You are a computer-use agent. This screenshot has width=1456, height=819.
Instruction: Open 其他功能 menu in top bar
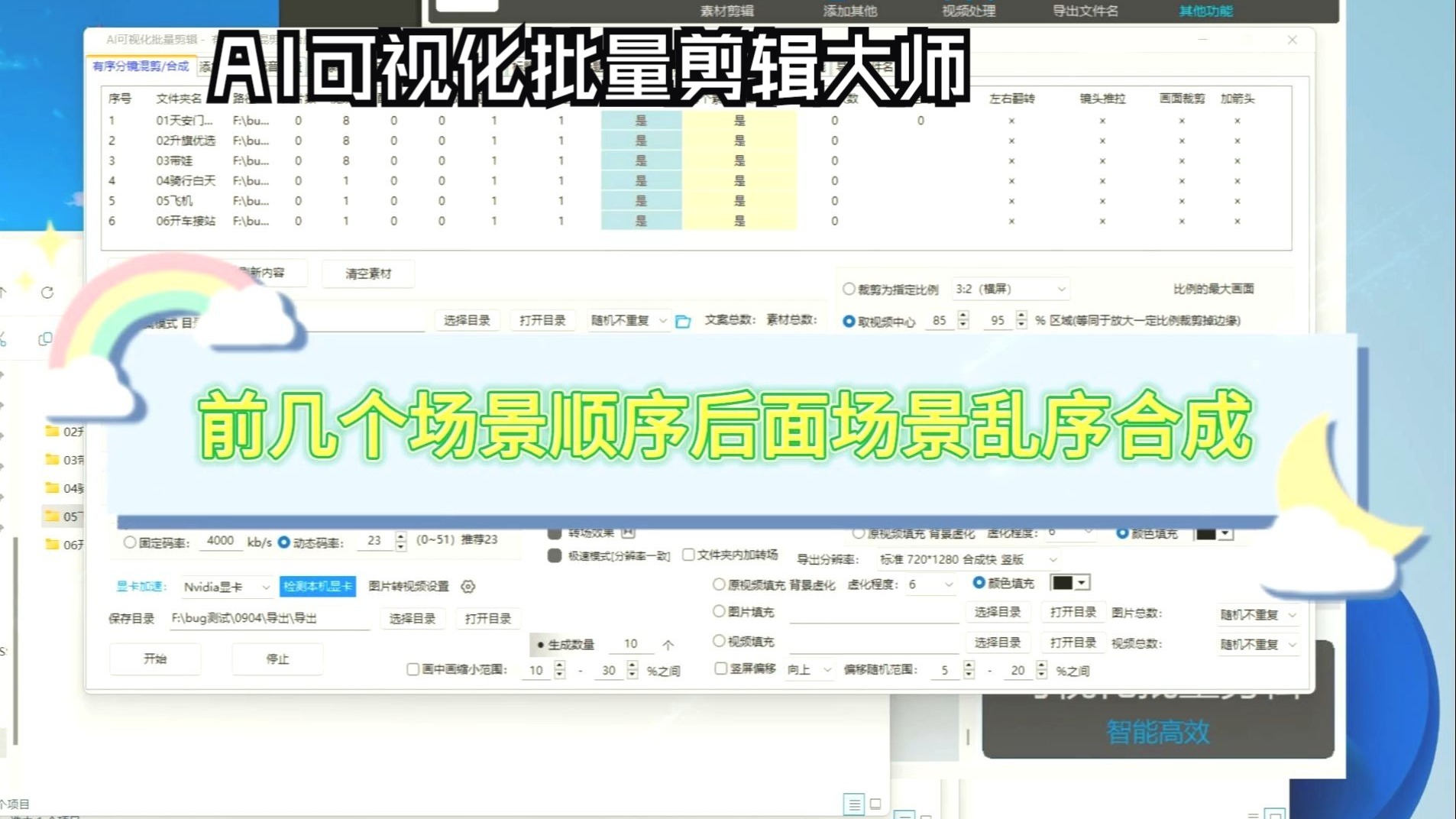tap(1205, 11)
